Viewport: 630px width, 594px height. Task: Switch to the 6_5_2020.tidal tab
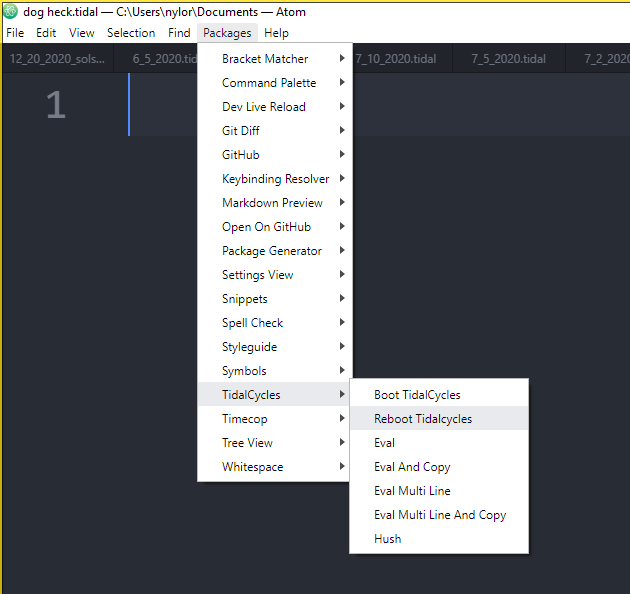156,59
